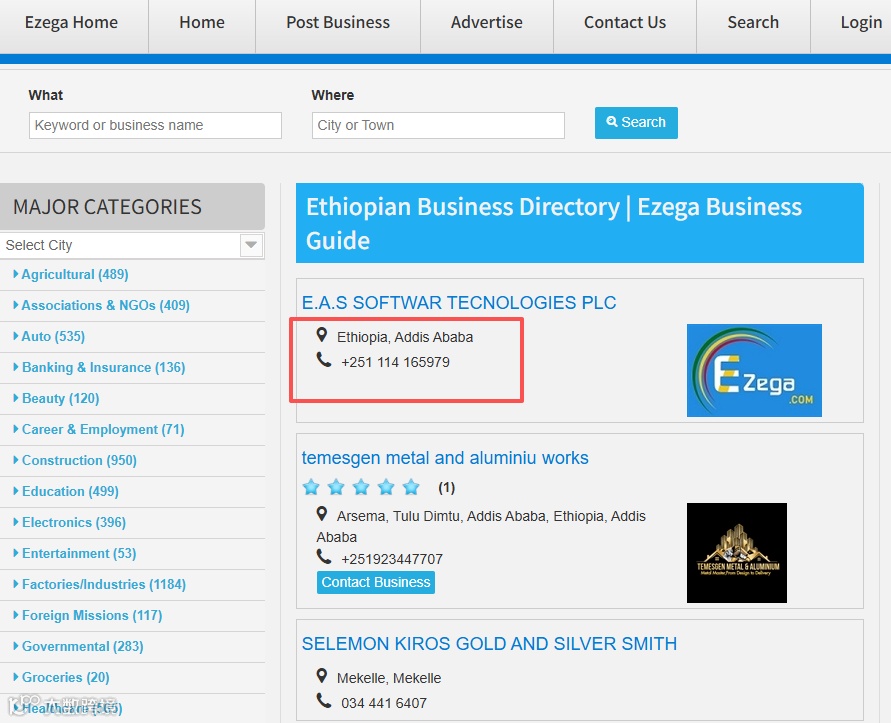Open Banking & Insurance (136) category
The height and width of the screenshot is (723, 891).
pyautogui.click(x=103, y=367)
